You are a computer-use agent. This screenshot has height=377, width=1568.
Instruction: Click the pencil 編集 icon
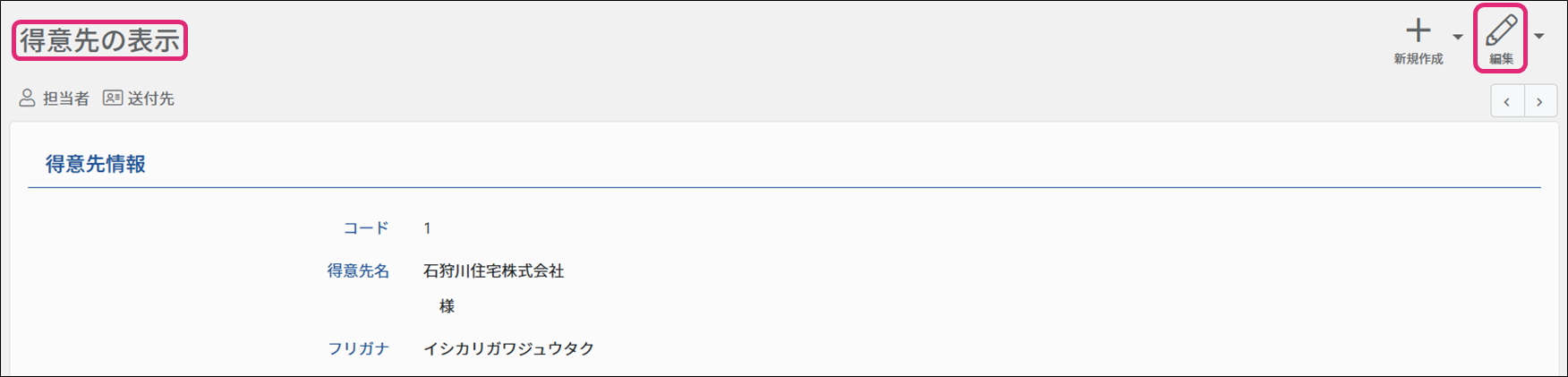tap(1501, 31)
